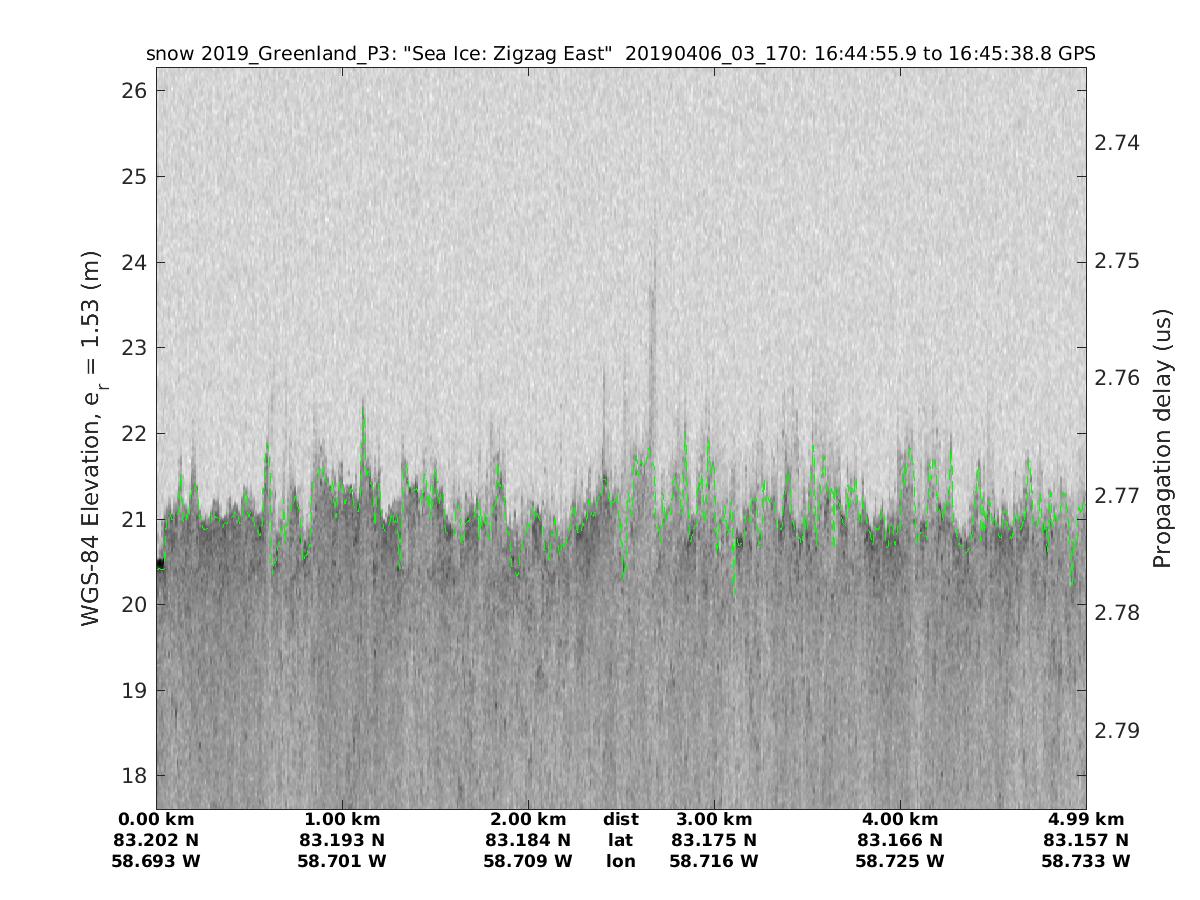Click the 'dist' legend label
Image resolution: width=1200 pixels, height=900 pixels.
[620, 820]
